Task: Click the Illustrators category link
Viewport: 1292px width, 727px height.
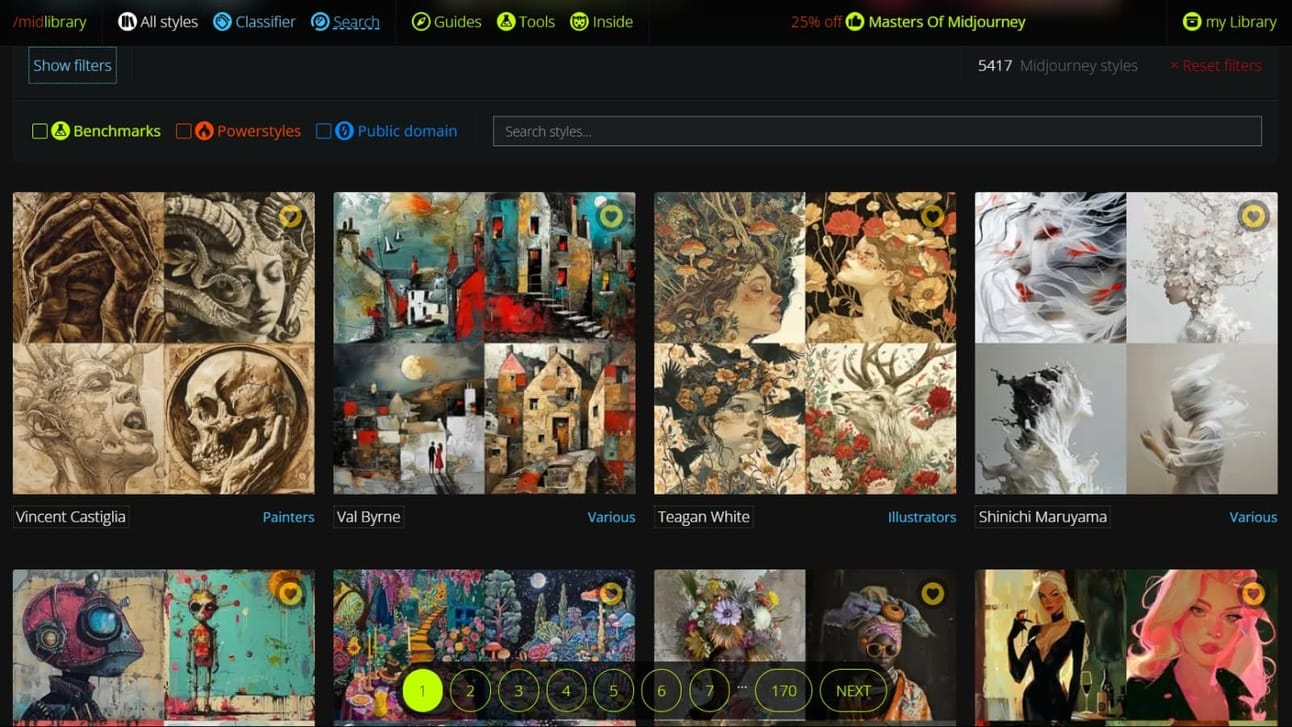Action: pos(922,517)
